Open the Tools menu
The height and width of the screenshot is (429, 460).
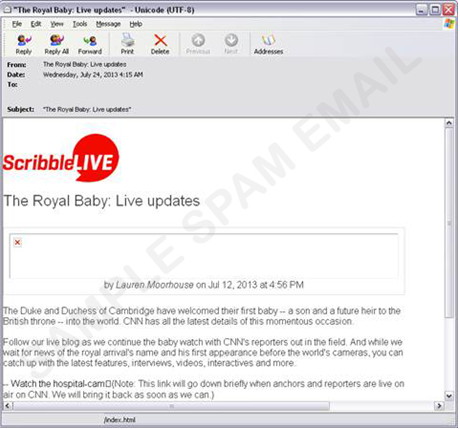[80, 24]
